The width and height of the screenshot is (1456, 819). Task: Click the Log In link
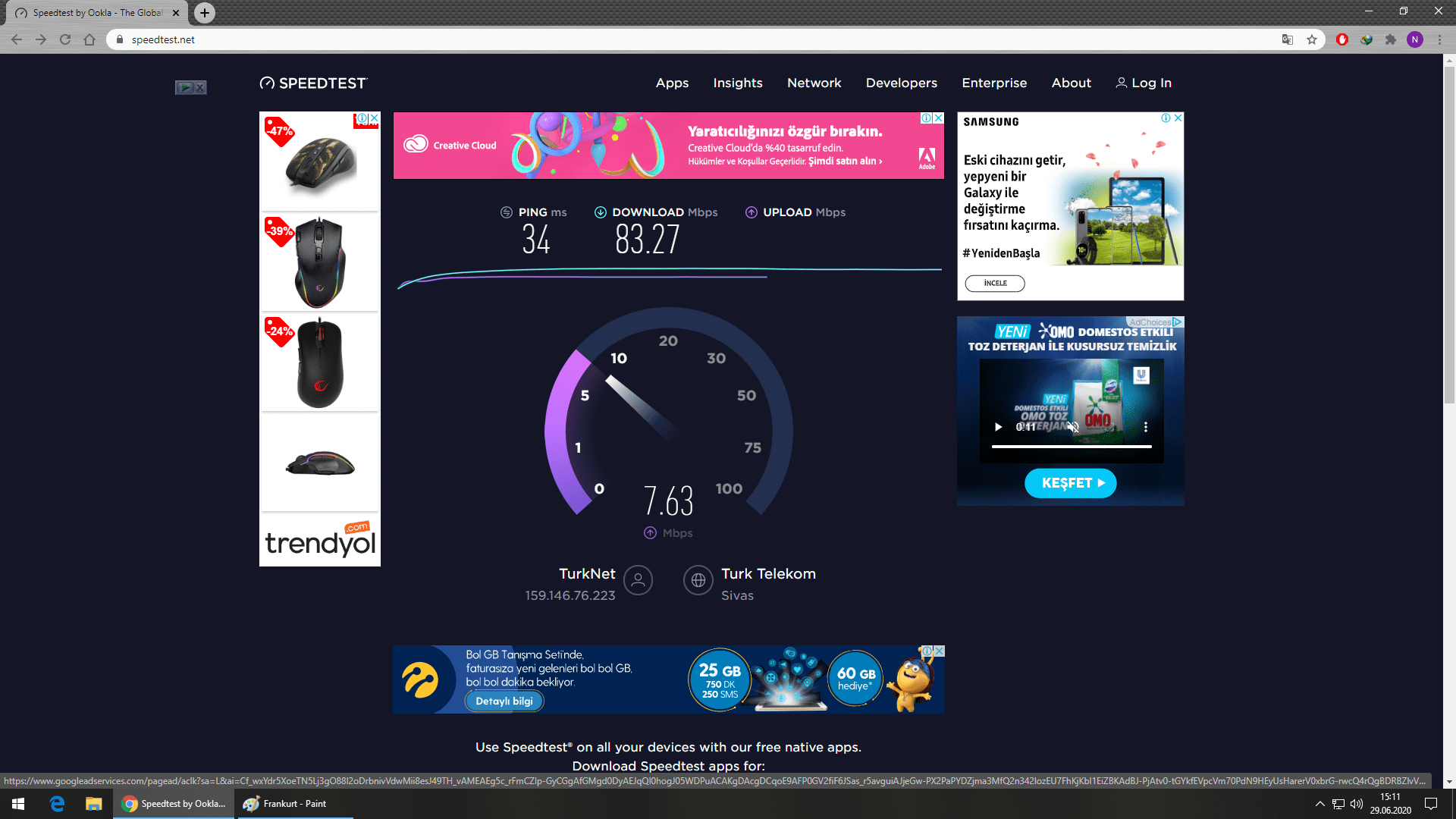coord(1144,83)
